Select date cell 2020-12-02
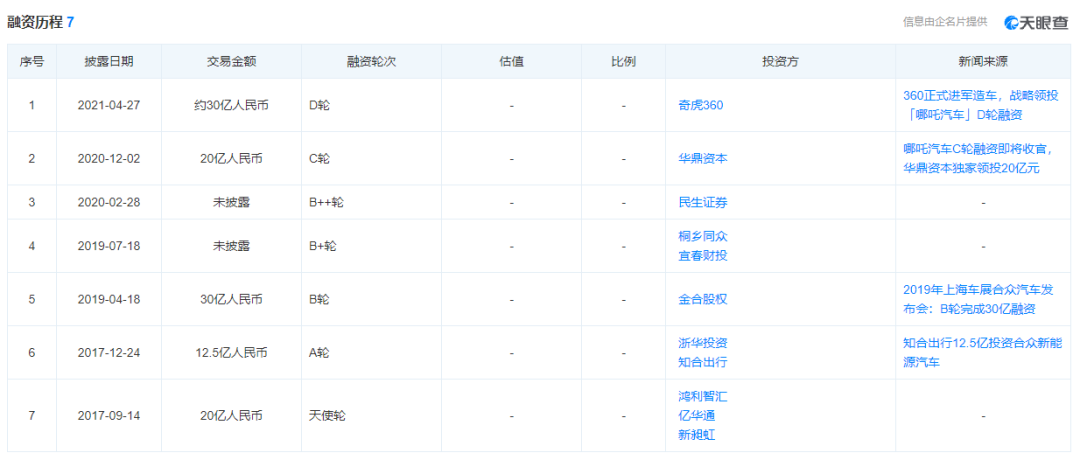 pyautogui.click(x=109, y=159)
